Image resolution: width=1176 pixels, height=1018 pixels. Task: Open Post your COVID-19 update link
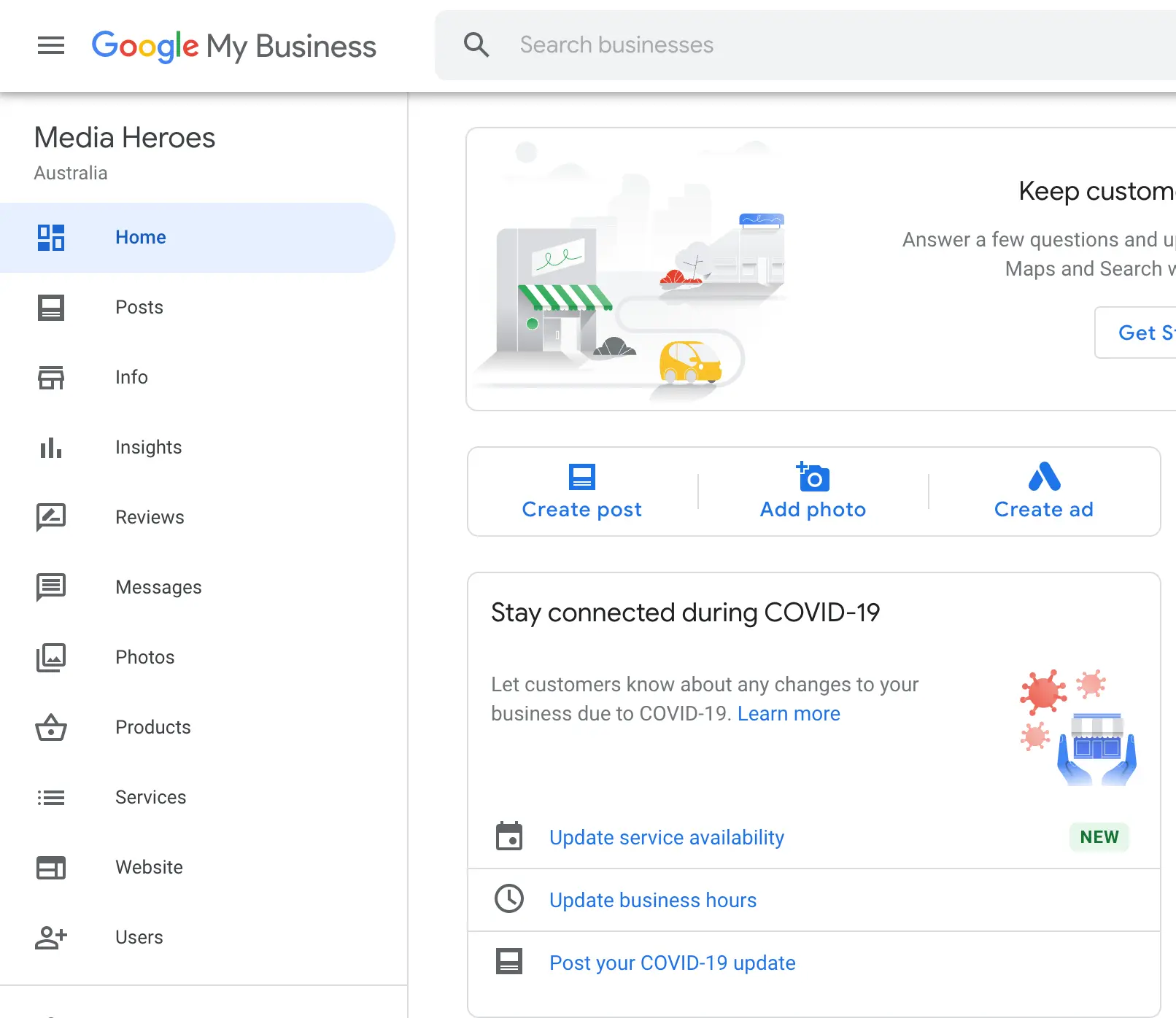click(x=673, y=963)
